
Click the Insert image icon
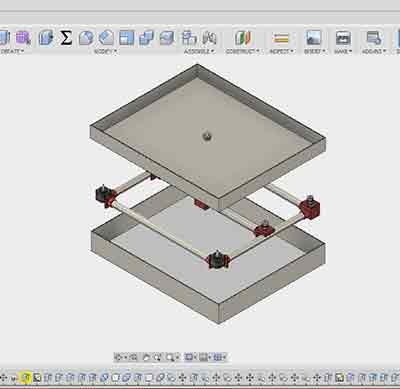(x=313, y=38)
